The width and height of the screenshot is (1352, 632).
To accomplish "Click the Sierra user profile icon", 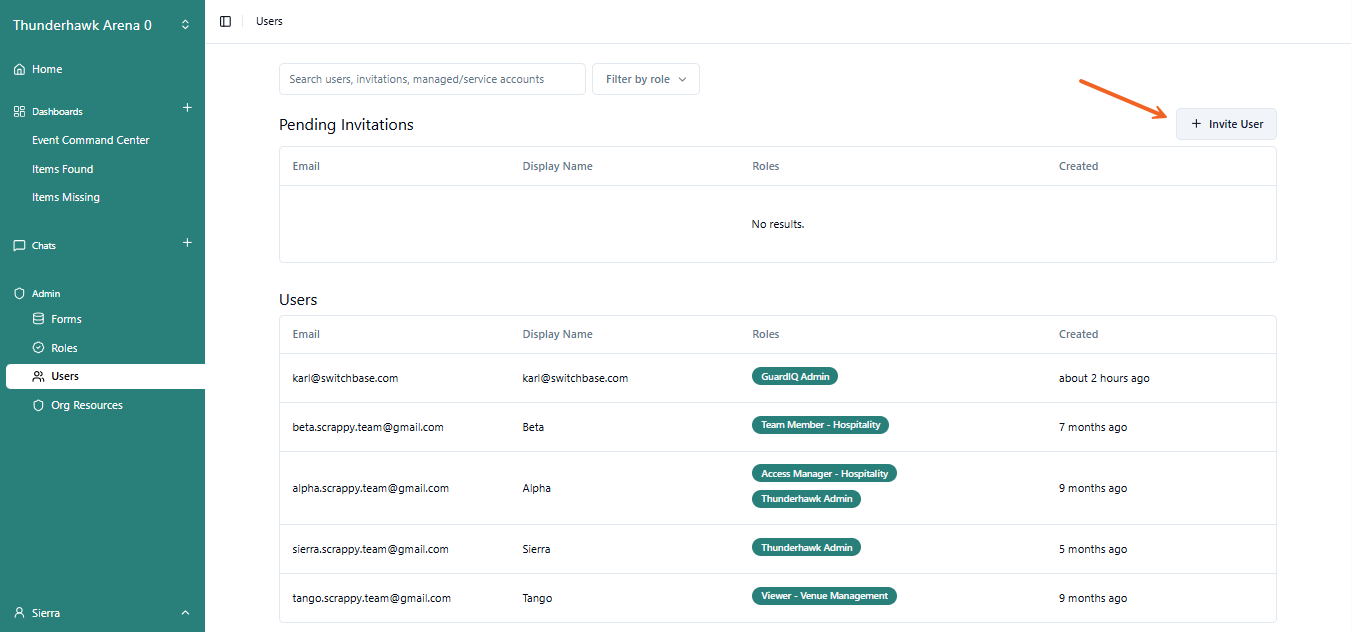I will (x=19, y=613).
